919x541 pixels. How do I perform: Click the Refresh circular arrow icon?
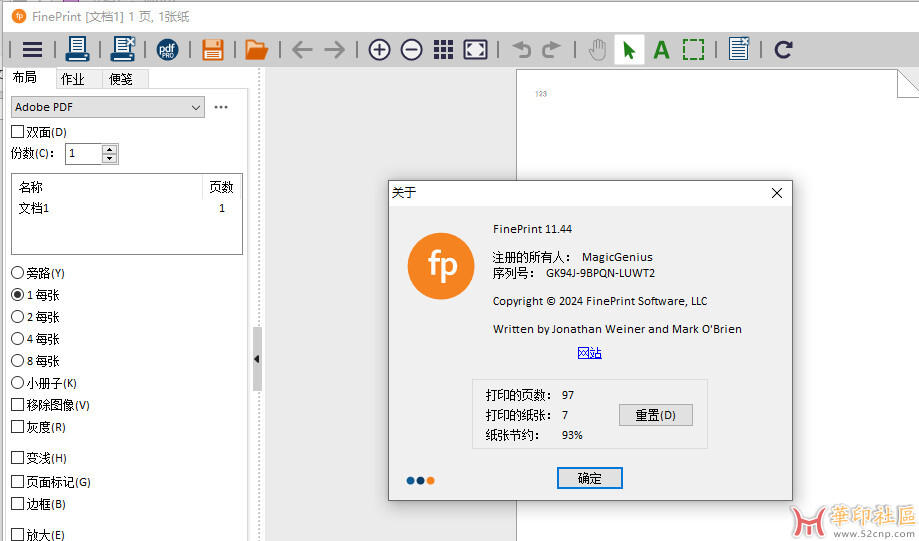[784, 50]
